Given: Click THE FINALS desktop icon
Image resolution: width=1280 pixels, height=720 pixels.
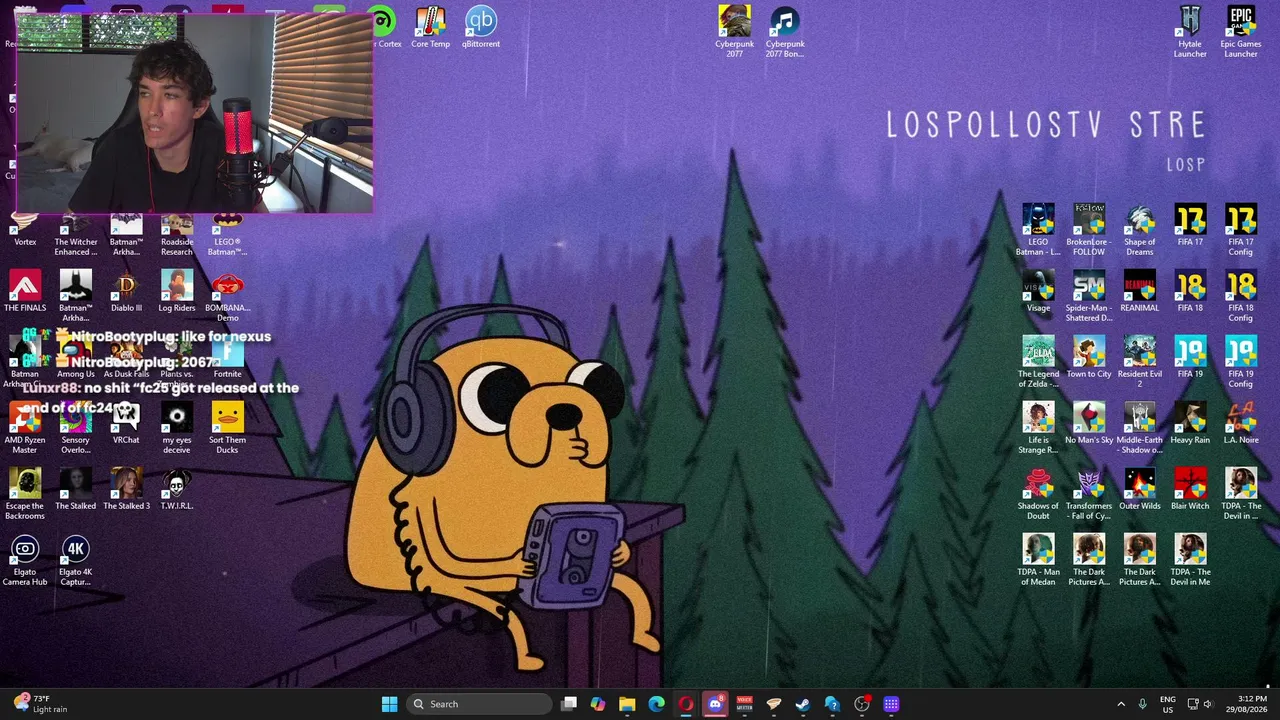Looking at the screenshot, I should pos(25,291).
